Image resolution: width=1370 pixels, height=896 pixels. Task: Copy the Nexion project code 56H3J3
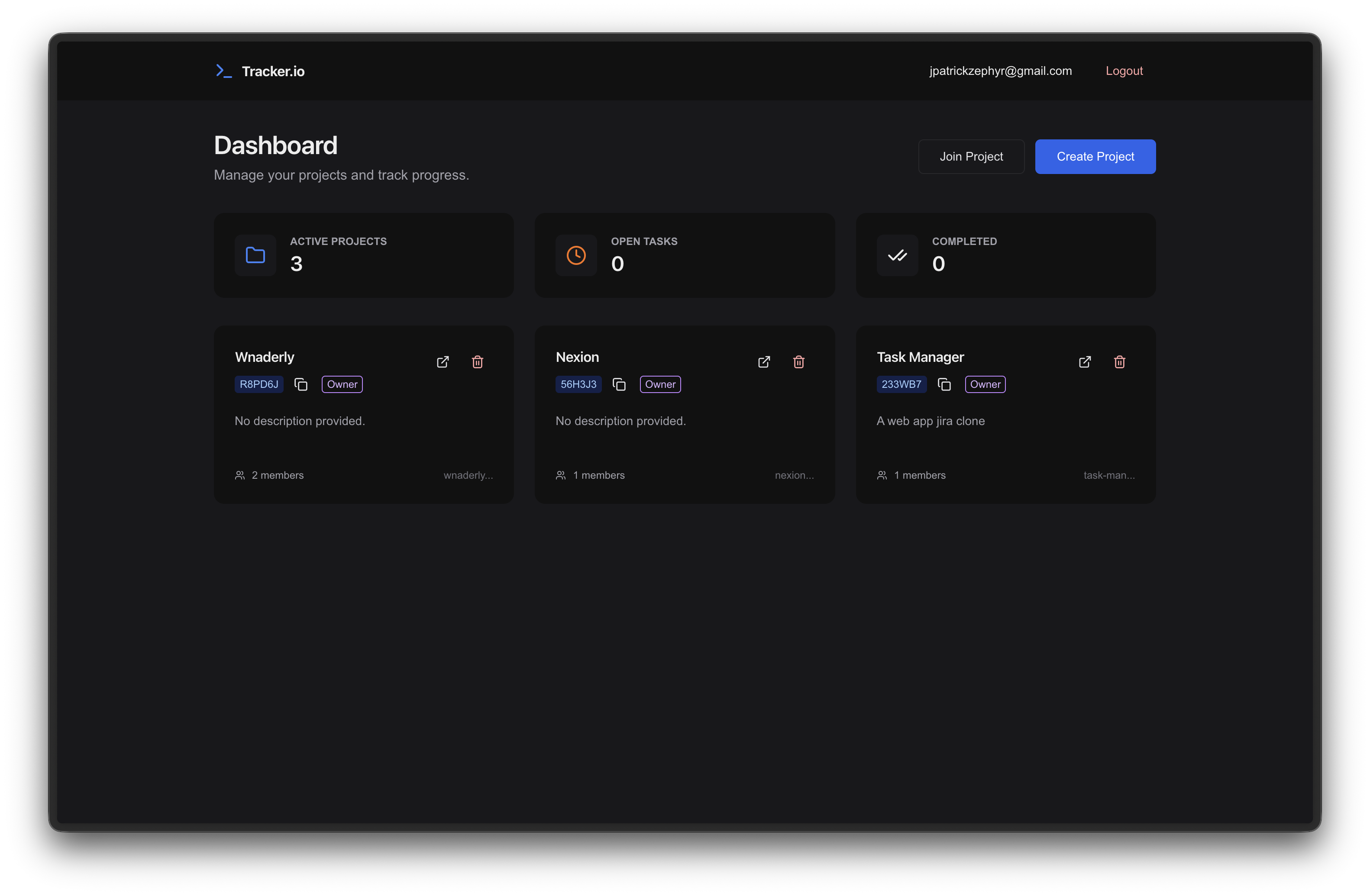pos(619,384)
